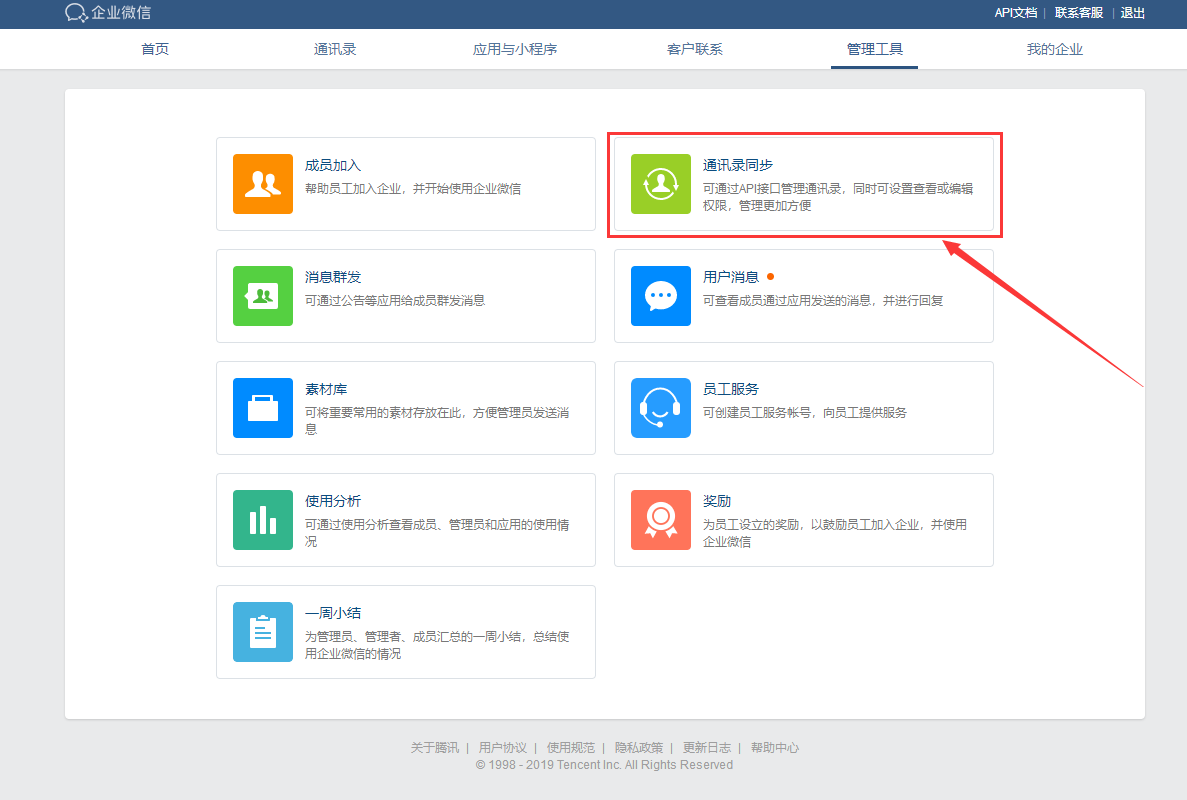
Task: Click the 用户消息 blue chat bubble icon
Action: tap(660, 296)
